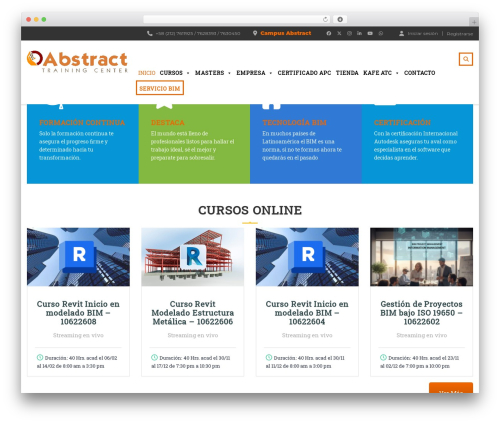
Task: Click duration text of course 10622604
Action: pos(305,362)
